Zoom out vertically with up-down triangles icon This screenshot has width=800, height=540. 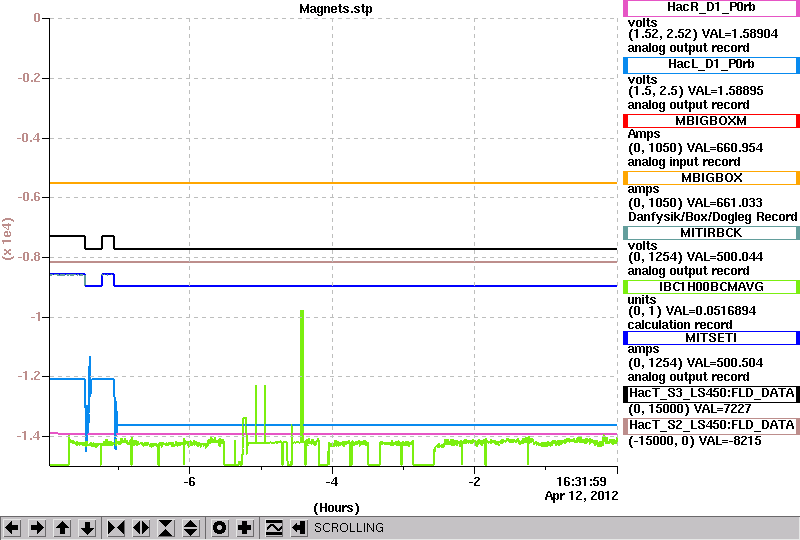tap(191, 528)
